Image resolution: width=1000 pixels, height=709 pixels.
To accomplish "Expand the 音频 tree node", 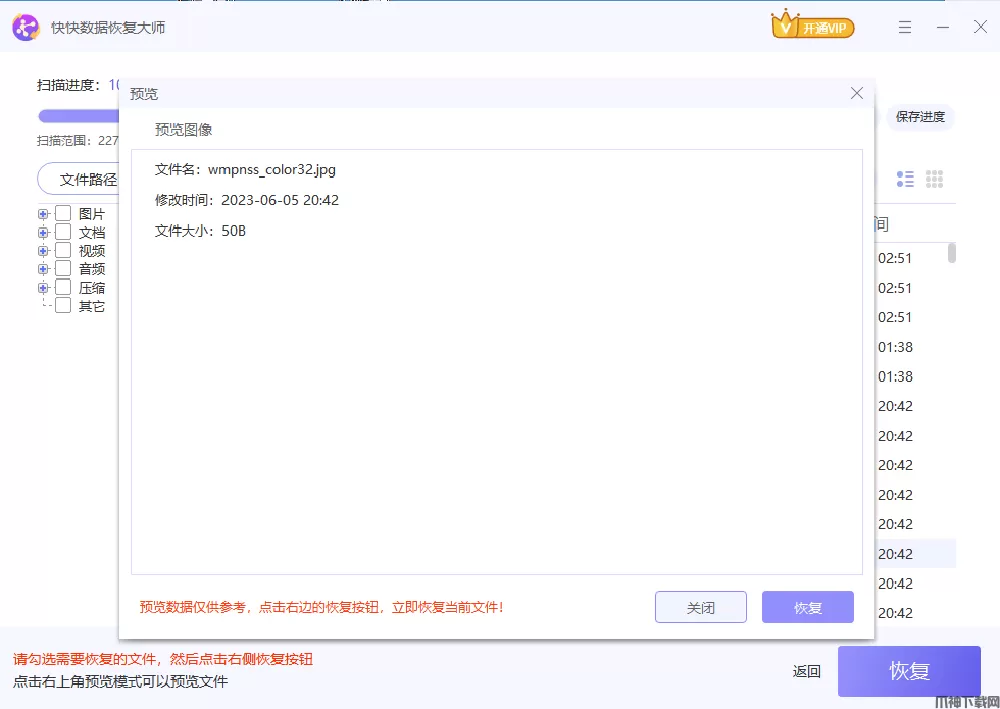I will pyautogui.click(x=43, y=269).
